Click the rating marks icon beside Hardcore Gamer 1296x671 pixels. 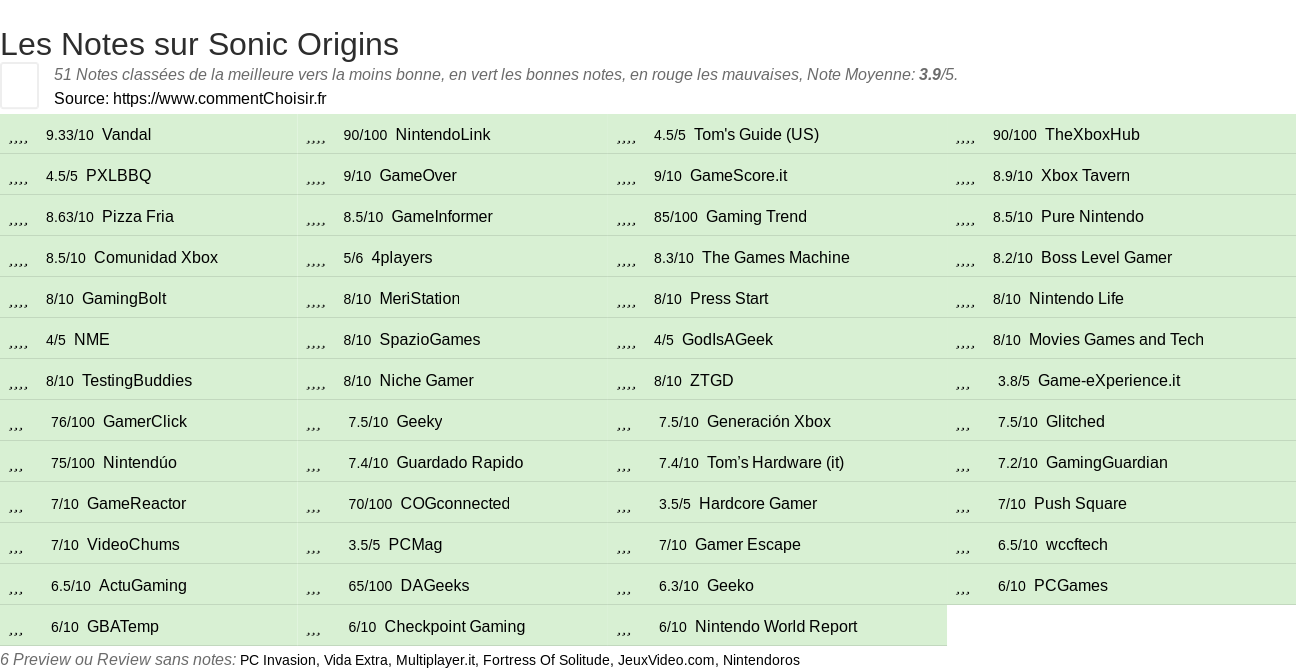tap(624, 505)
